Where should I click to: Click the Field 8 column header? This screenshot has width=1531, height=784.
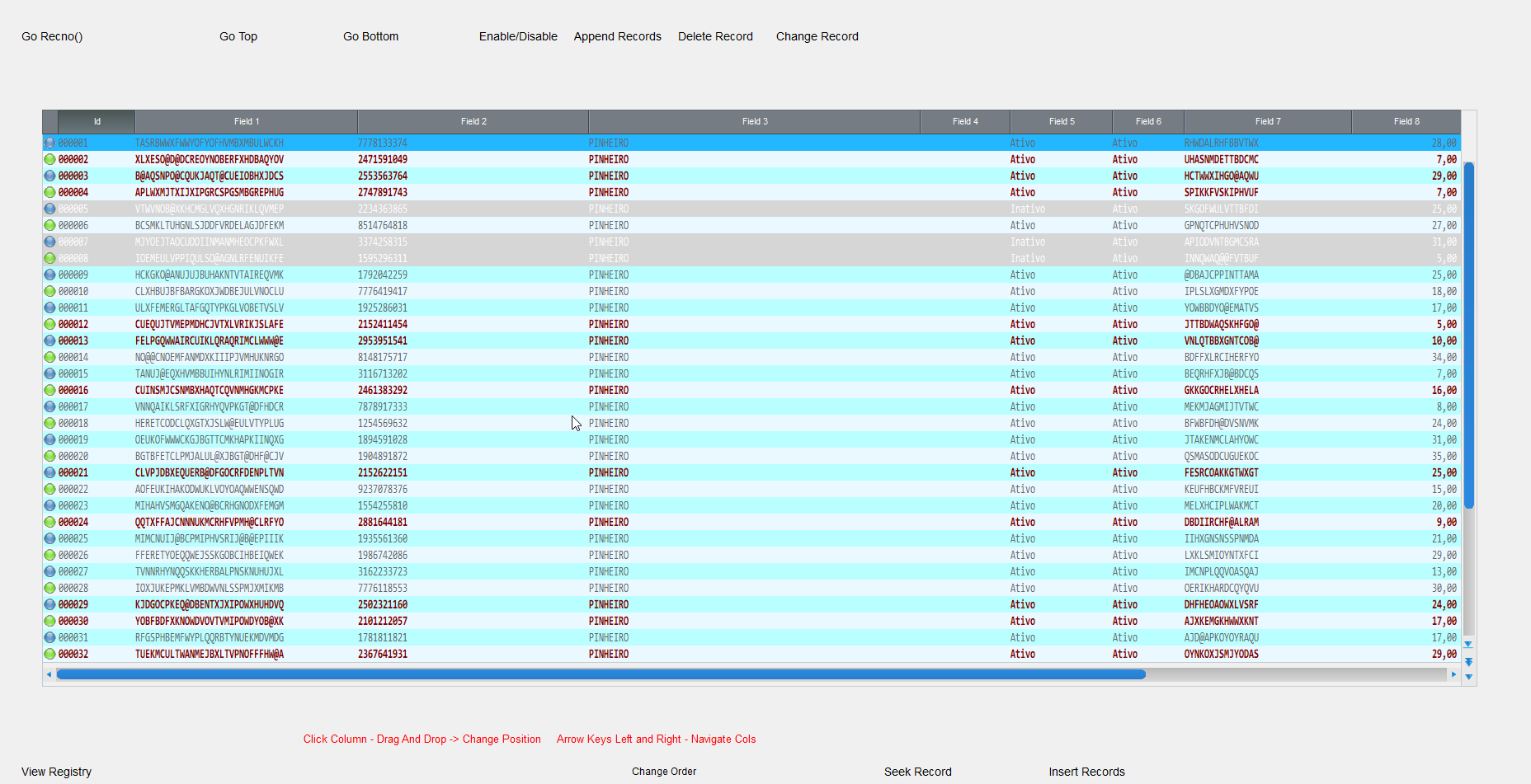coord(1406,121)
